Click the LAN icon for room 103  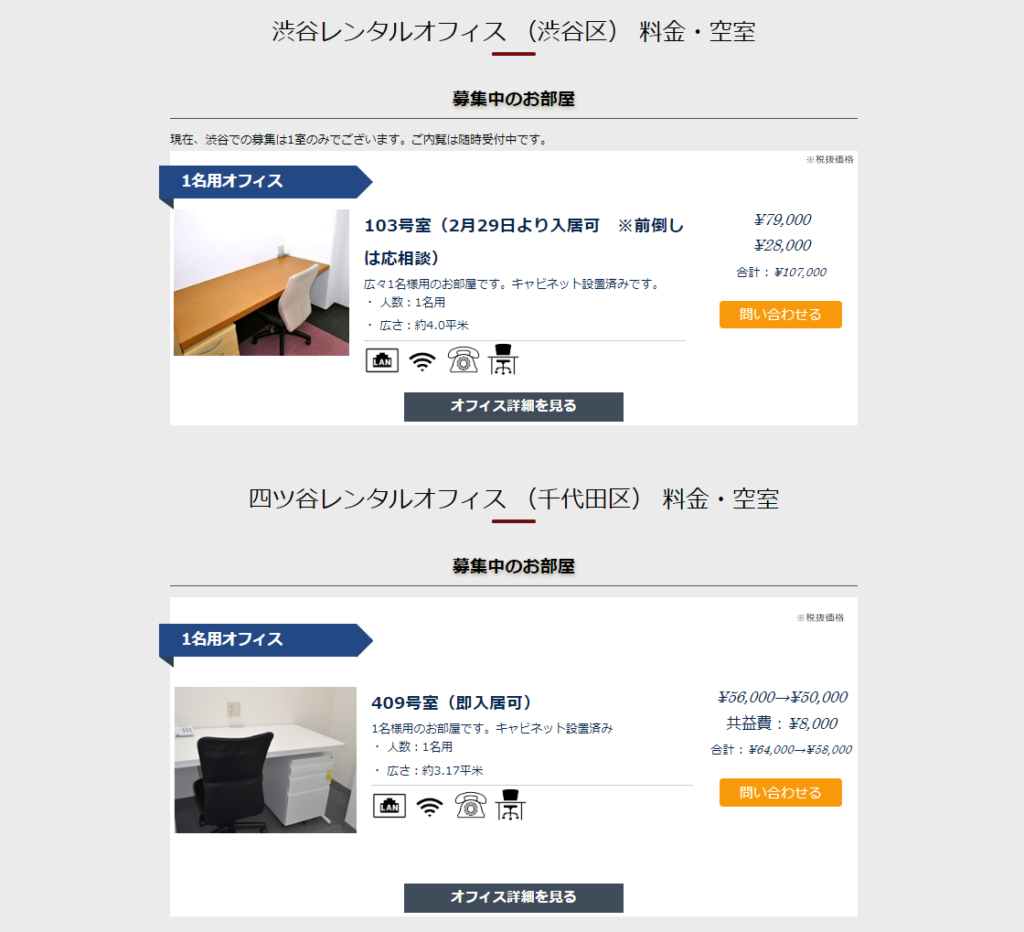coord(382,360)
